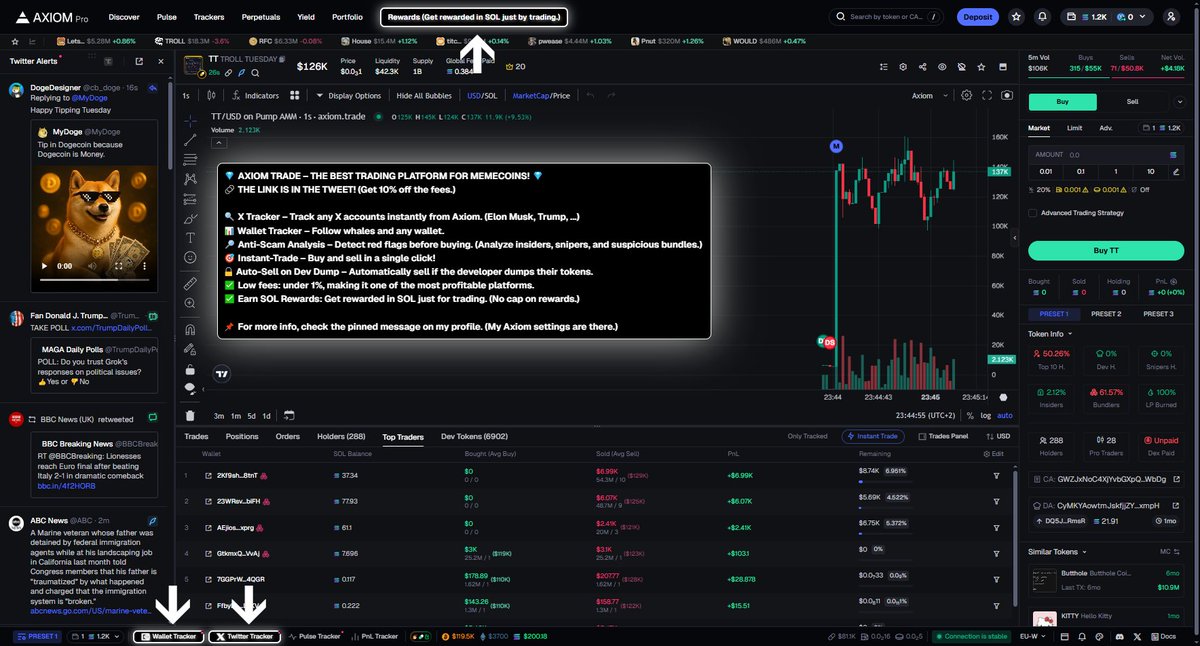Toggle Hide All Bubbles
1200x646 pixels.
pos(424,96)
